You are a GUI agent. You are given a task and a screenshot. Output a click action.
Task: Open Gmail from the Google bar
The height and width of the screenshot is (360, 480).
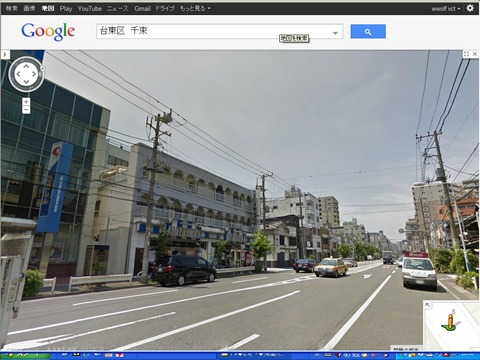click(x=142, y=9)
